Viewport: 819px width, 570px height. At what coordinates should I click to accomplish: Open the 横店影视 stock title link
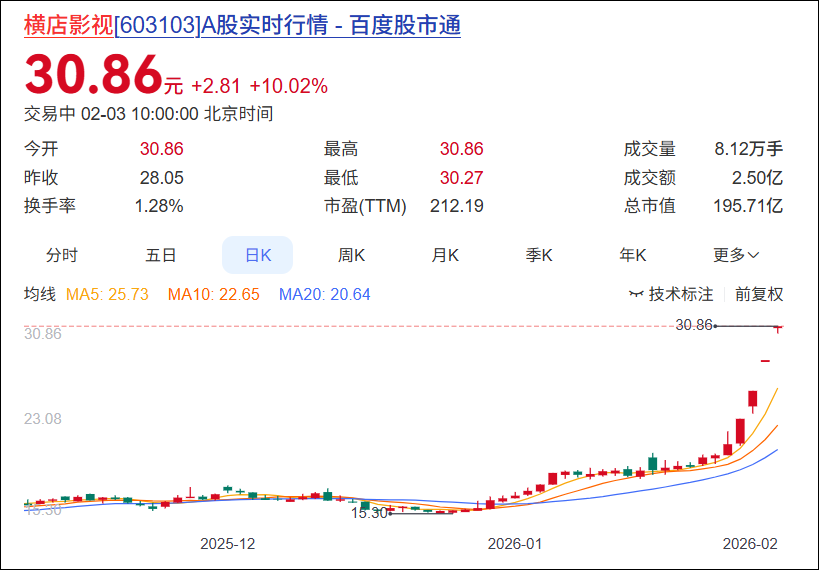(x=68, y=25)
